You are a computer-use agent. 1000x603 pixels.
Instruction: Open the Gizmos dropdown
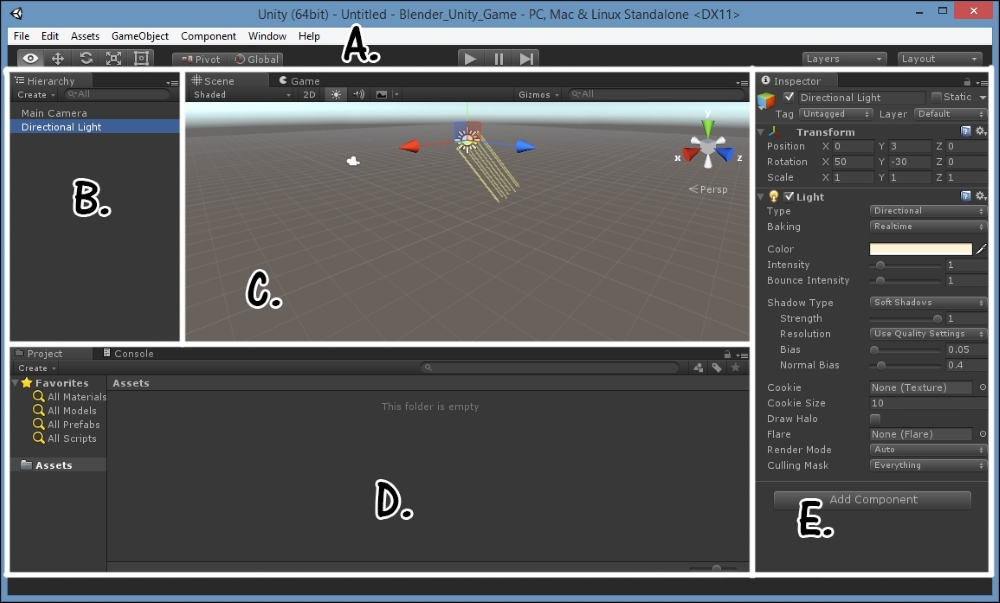pos(538,94)
